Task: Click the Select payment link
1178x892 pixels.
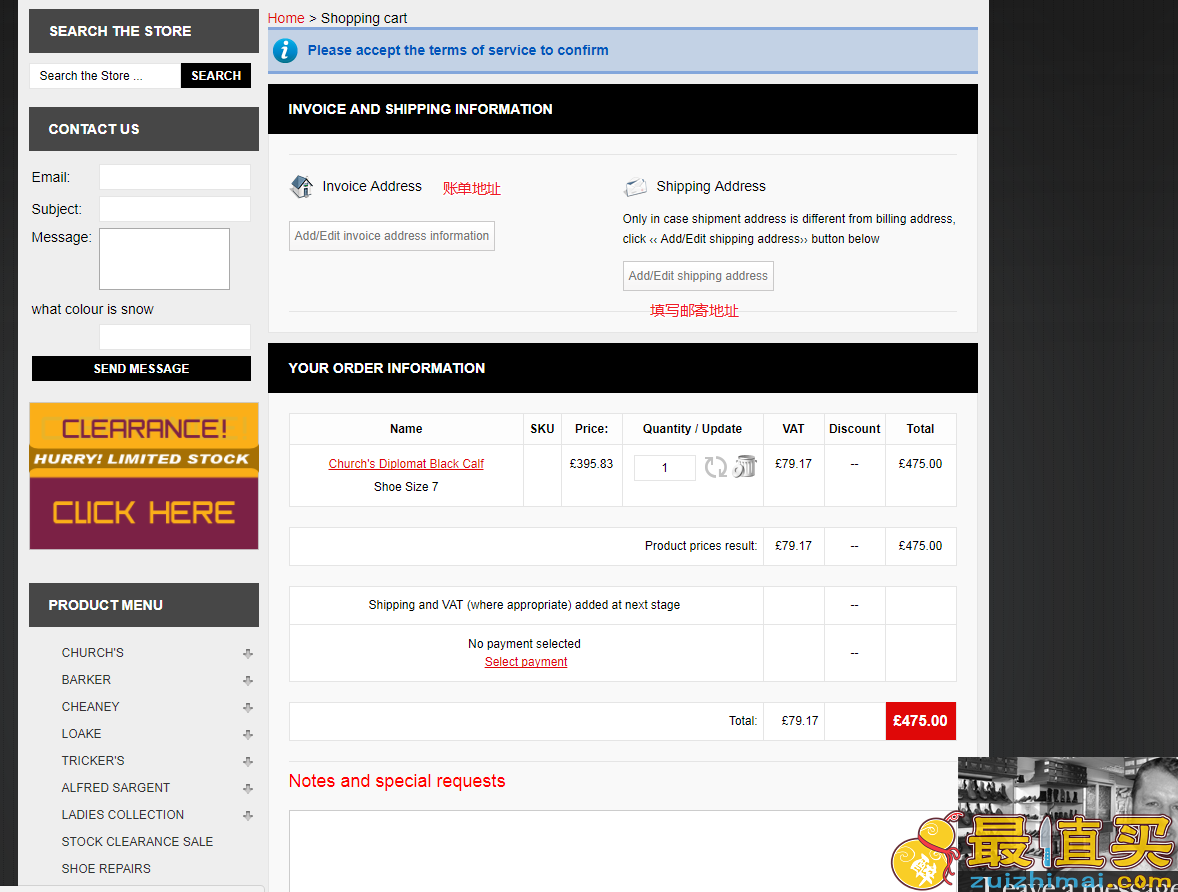Action: click(526, 661)
